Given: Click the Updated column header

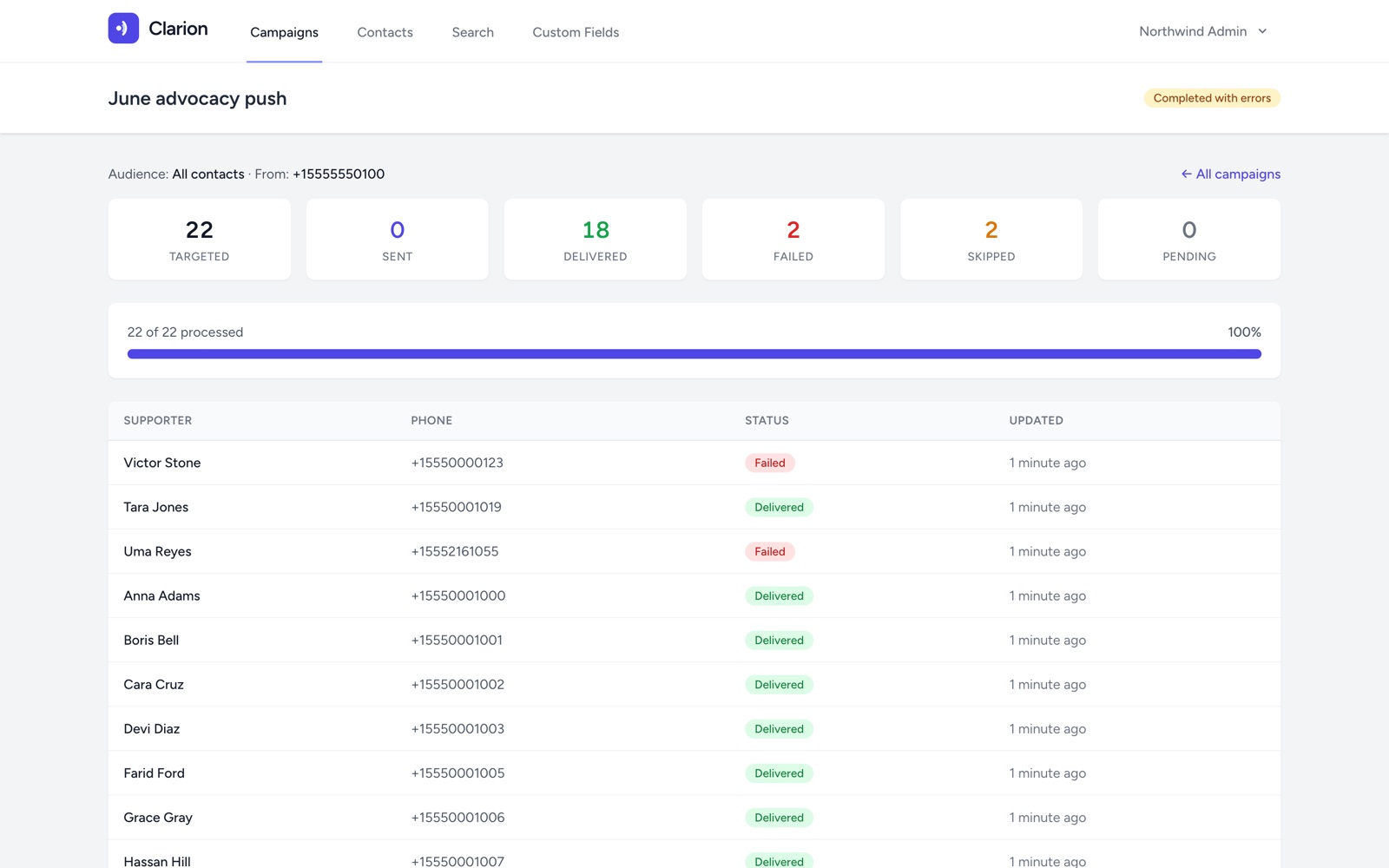Looking at the screenshot, I should [1036, 420].
